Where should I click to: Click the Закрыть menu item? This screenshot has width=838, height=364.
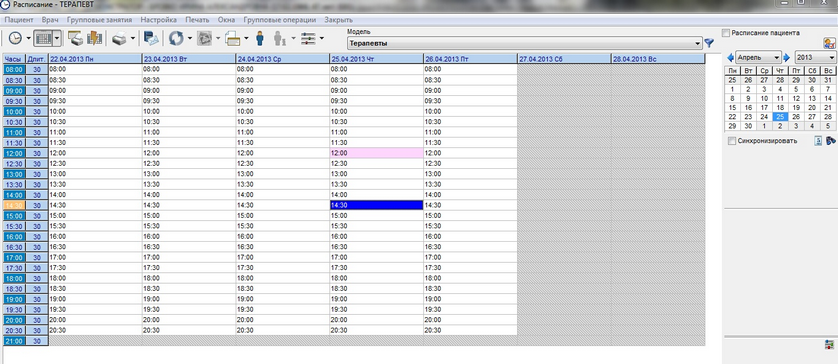point(338,20)
